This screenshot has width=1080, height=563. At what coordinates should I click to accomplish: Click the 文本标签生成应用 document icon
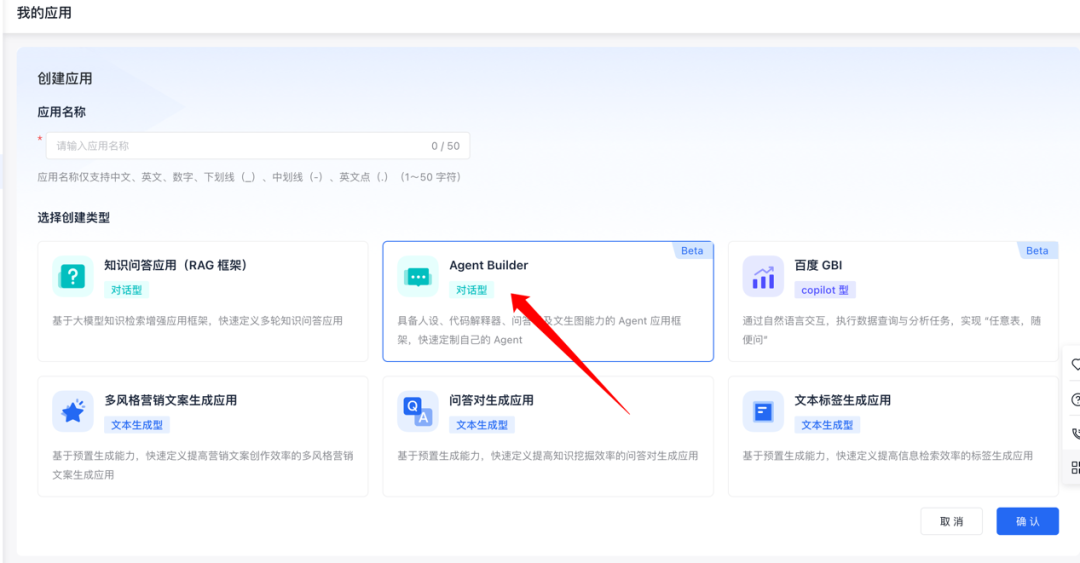(762, 411)
